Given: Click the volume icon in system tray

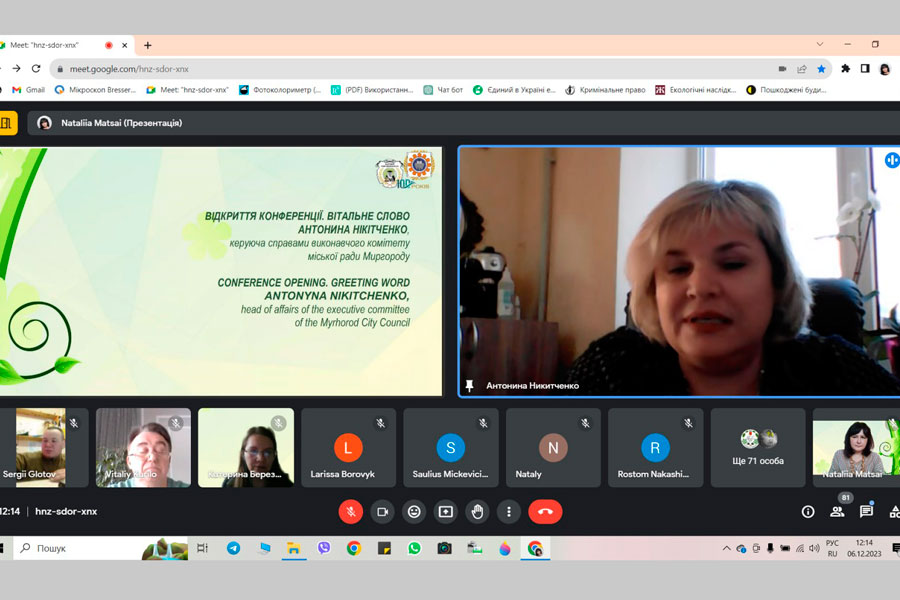Looking at the screenshot, I should tap(814, 548).
